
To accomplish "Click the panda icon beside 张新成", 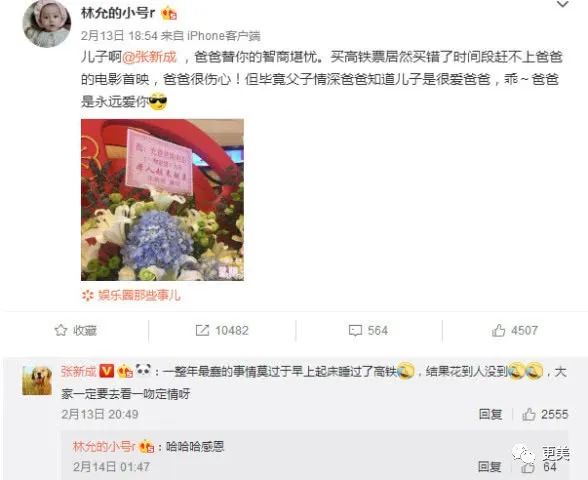I will coord(143,370).
